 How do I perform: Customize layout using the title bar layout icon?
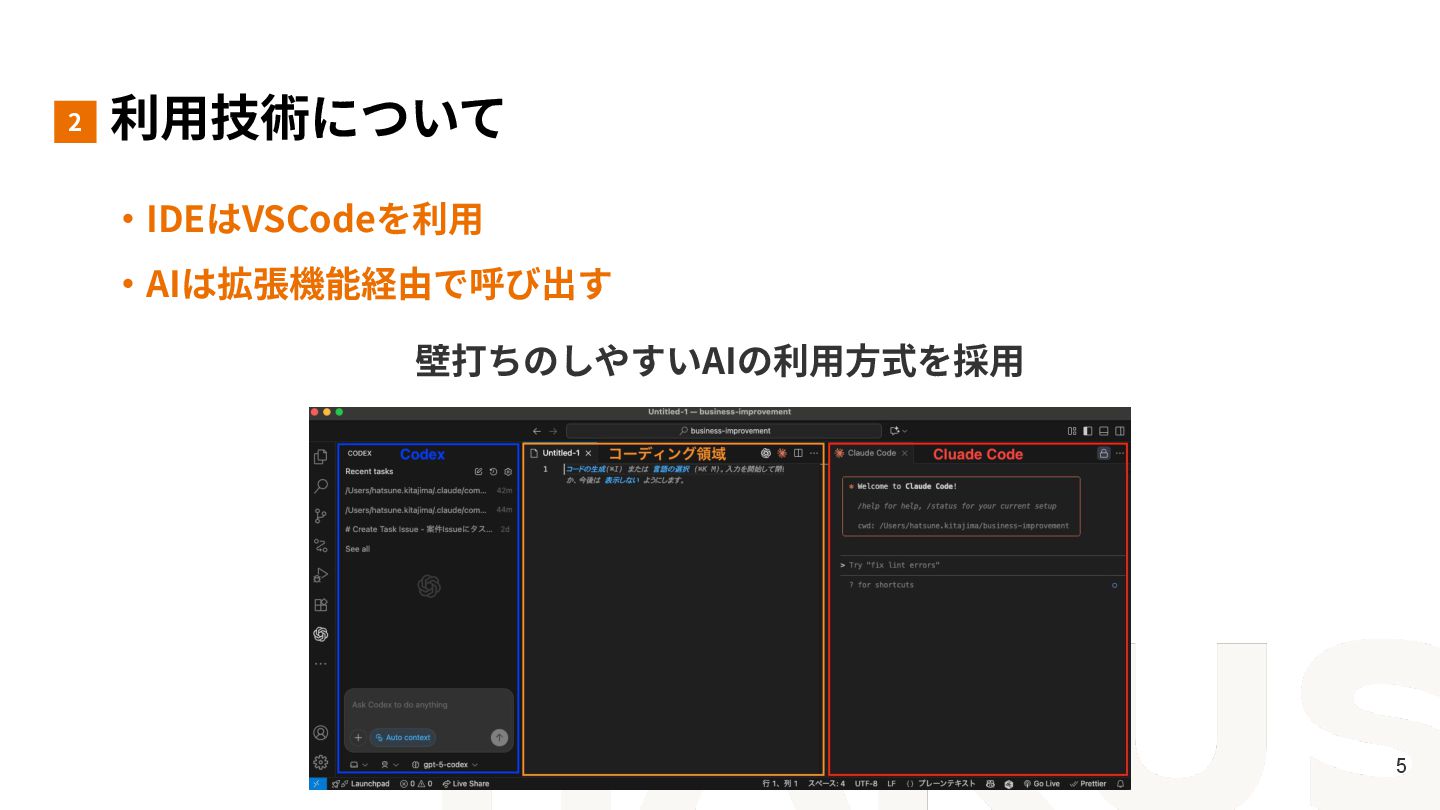click(x=1072, y=431)
